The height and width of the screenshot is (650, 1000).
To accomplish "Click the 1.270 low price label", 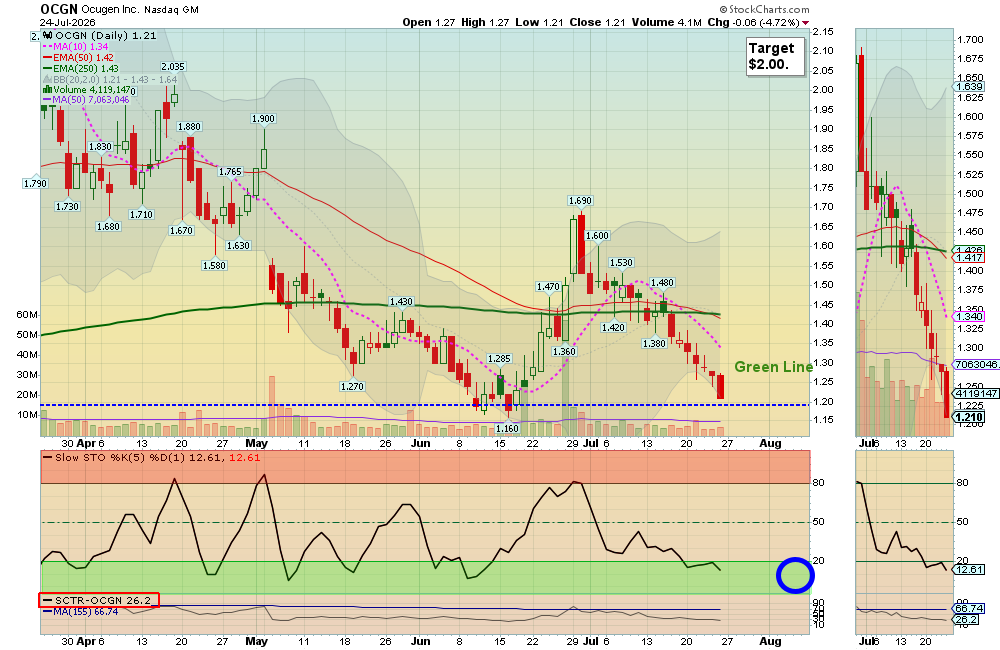I will click(x=351, y=387).
